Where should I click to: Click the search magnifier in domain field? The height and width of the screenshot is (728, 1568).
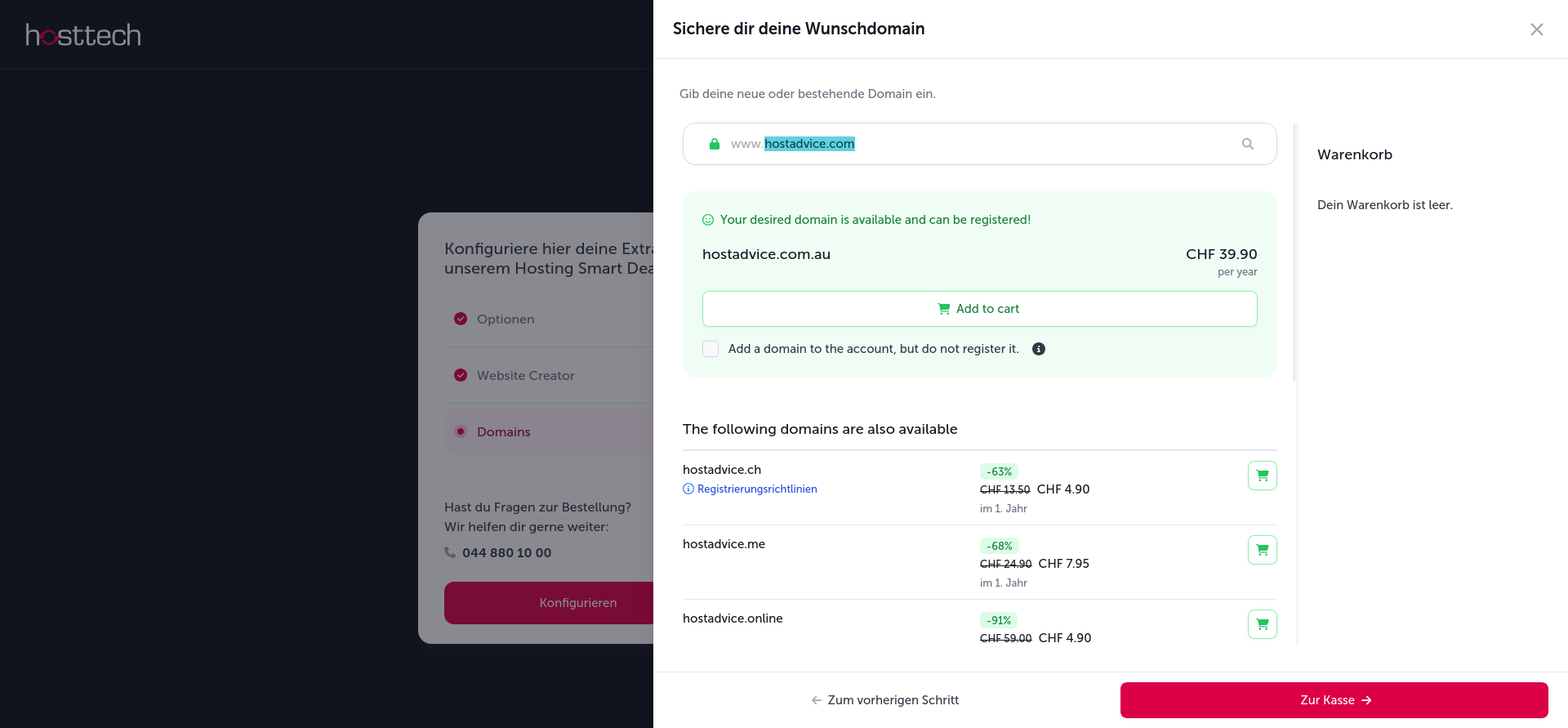click(1247, 144)
